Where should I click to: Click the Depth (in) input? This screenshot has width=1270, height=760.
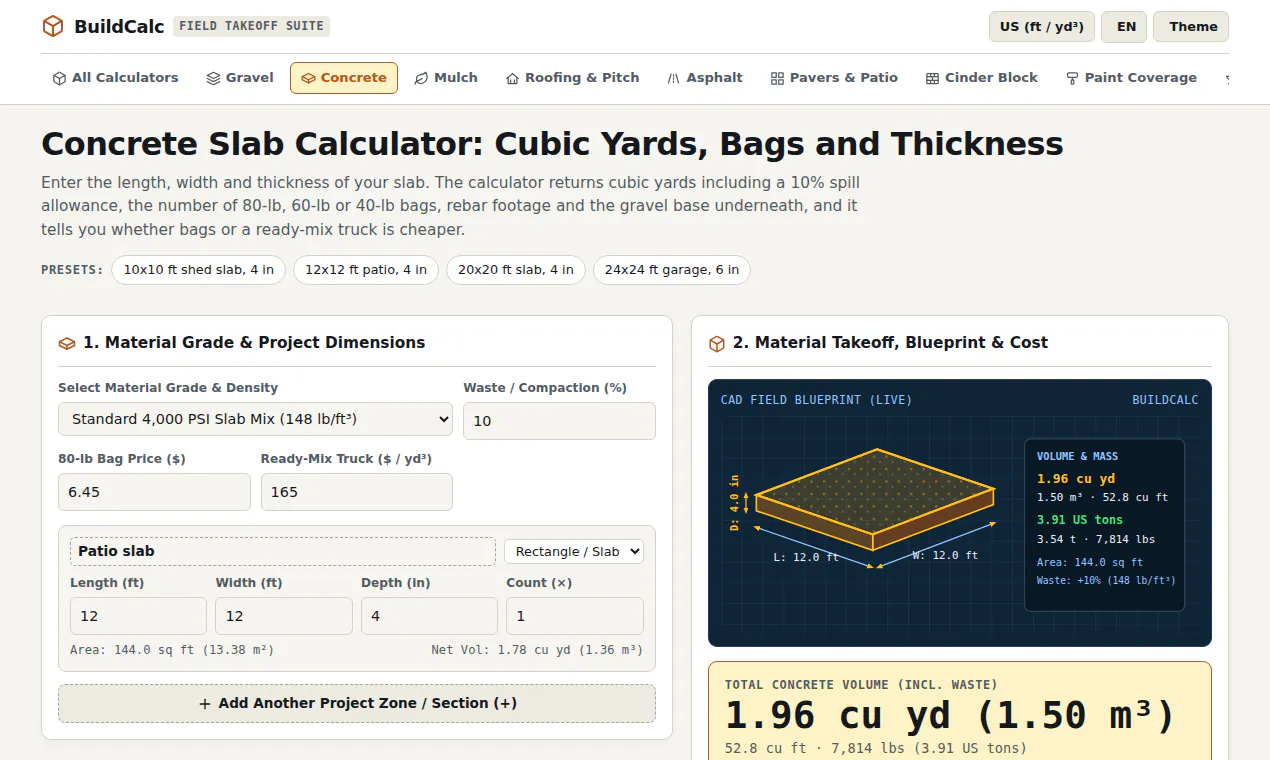(429, 616)
